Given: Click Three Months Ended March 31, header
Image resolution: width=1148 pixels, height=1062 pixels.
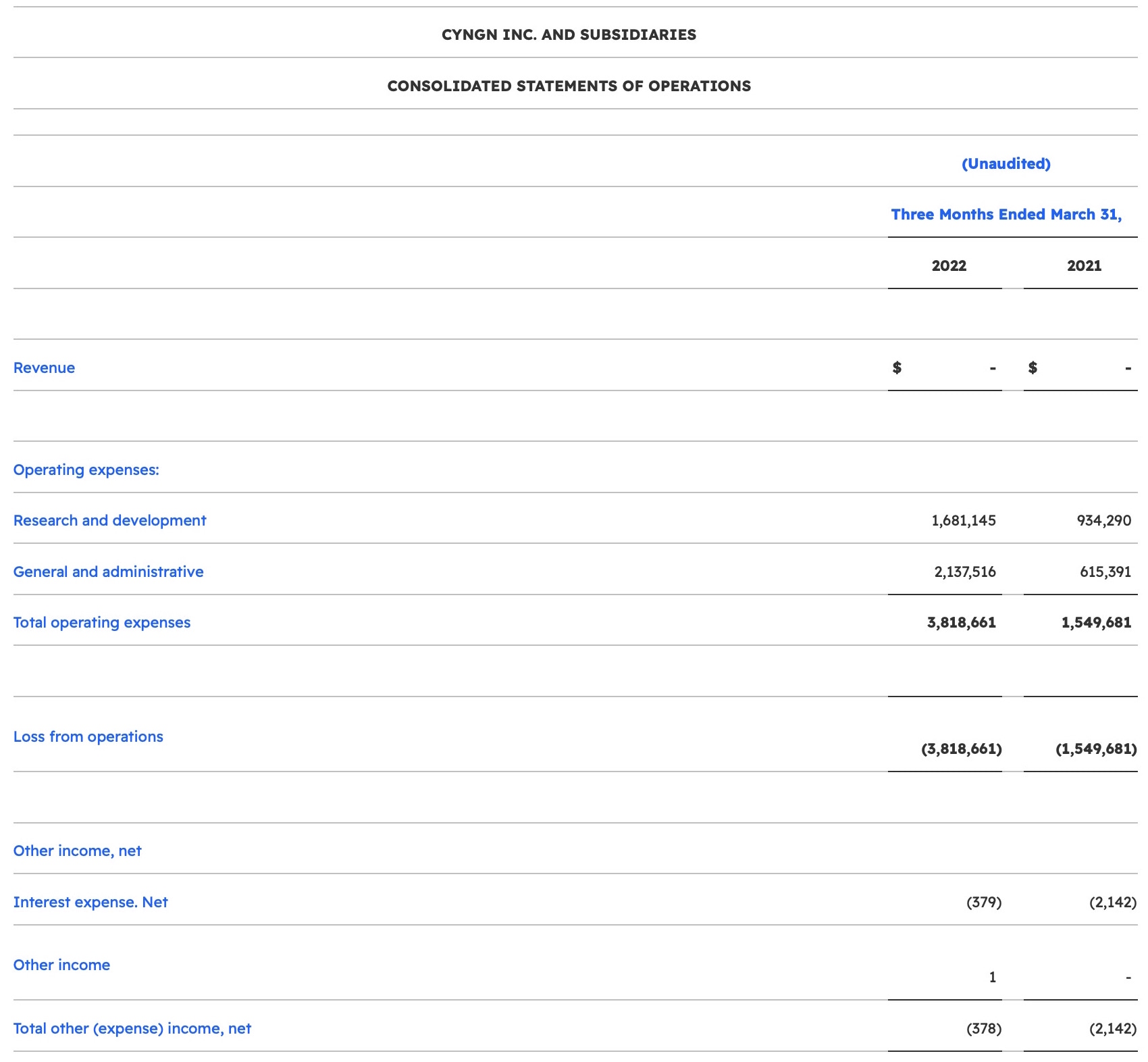Looking at the screenshot, I should click(x=1006, y=214).
